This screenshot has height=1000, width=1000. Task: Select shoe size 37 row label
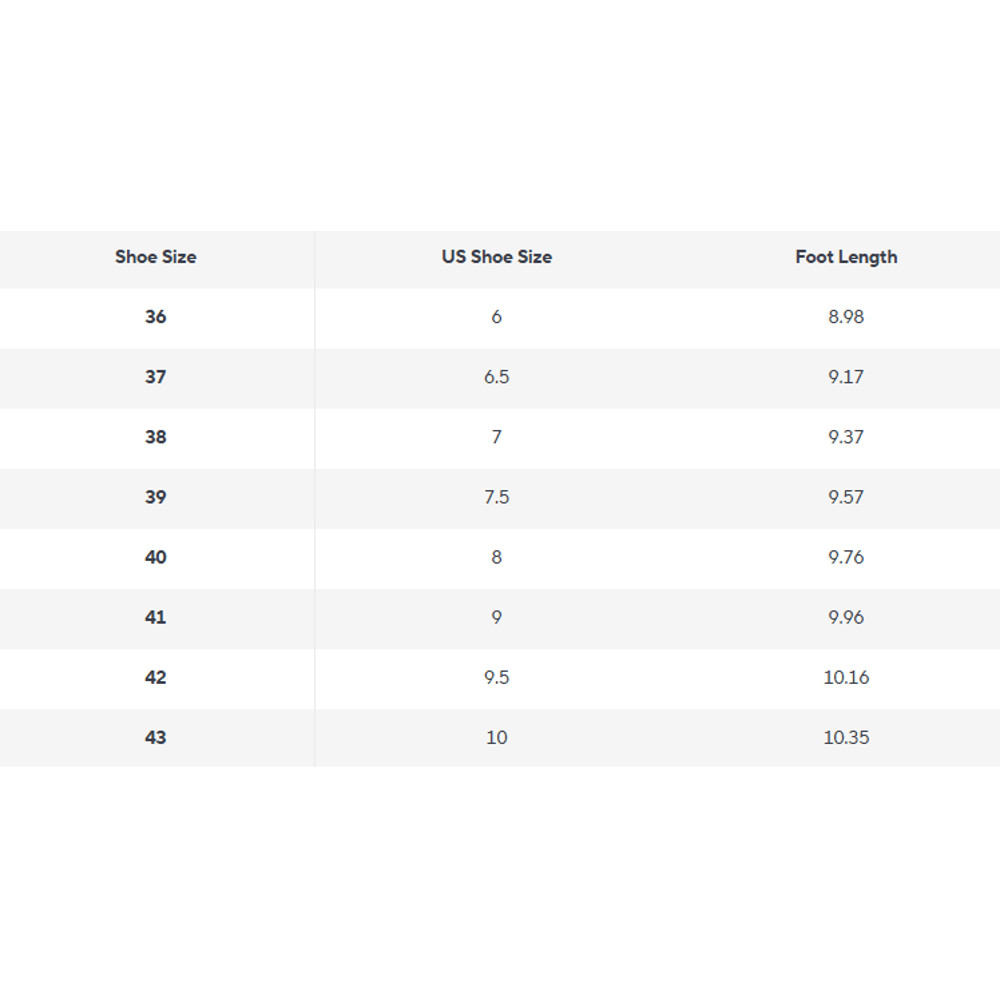click(x=156, y=377)
